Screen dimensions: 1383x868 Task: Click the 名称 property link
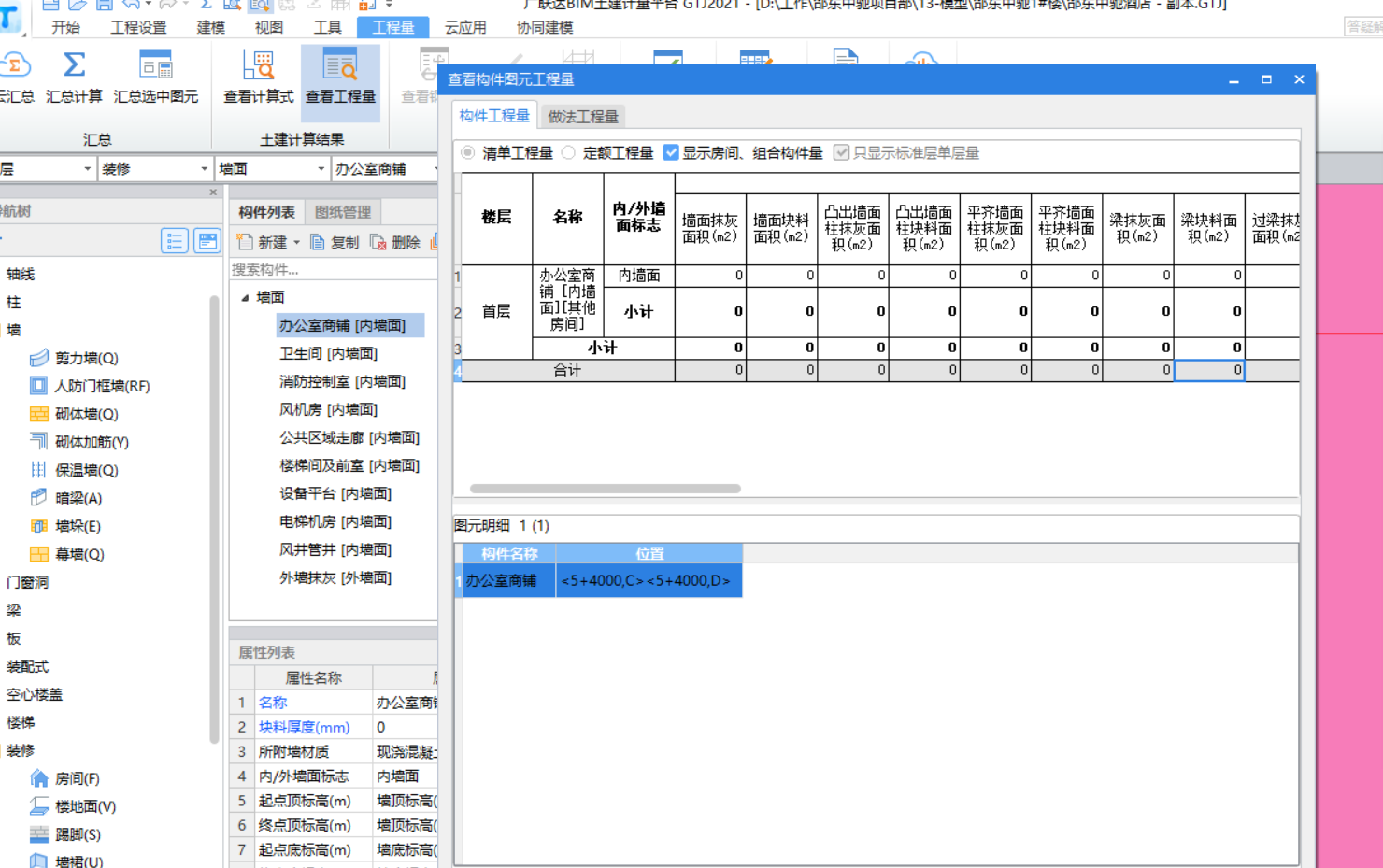tap(273, 703)
